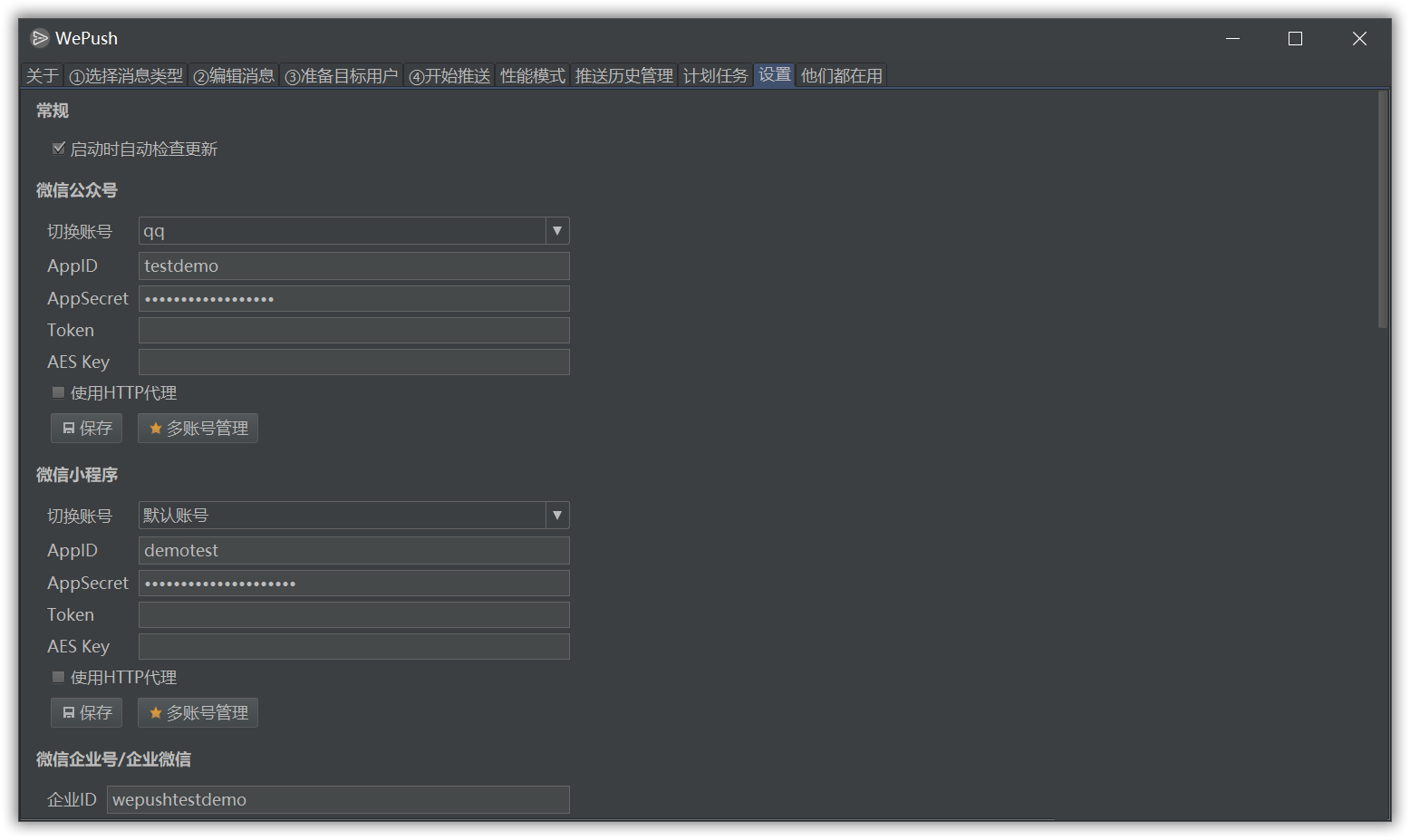Switch to the ②编辑消息 tab
Screen dimensions: 1410x840
tap(234, 76)
